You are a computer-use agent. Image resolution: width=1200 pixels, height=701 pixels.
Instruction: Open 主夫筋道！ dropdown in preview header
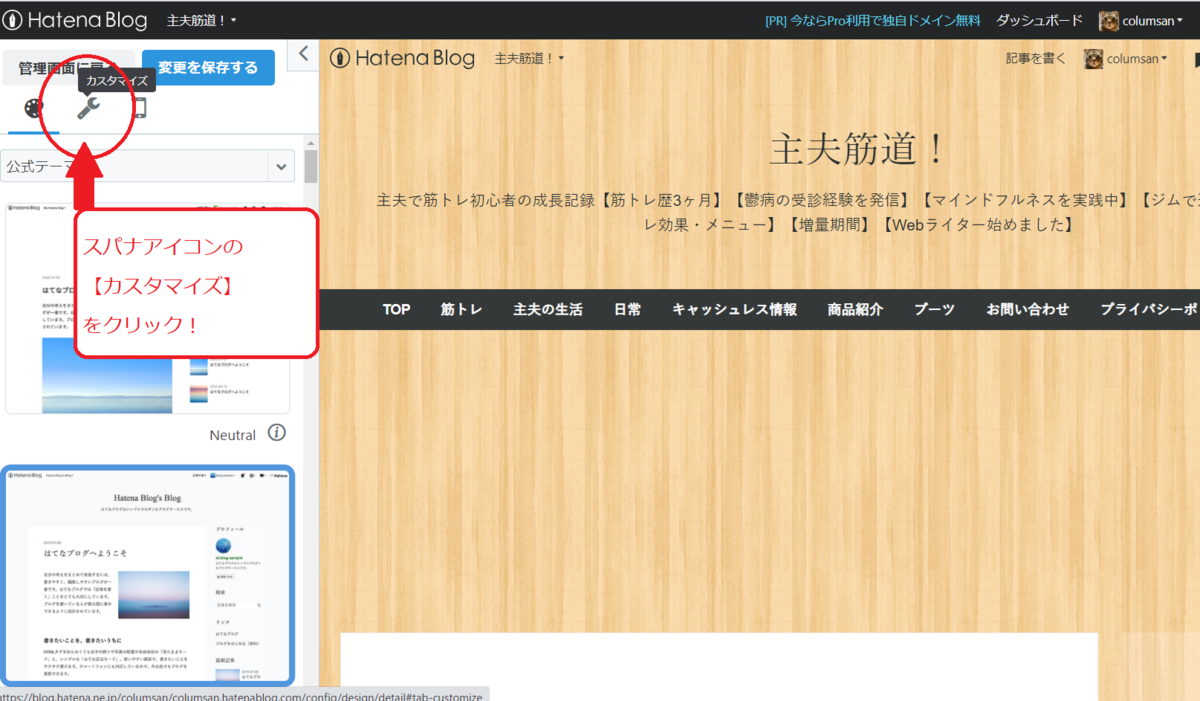[x=530, y=58]
